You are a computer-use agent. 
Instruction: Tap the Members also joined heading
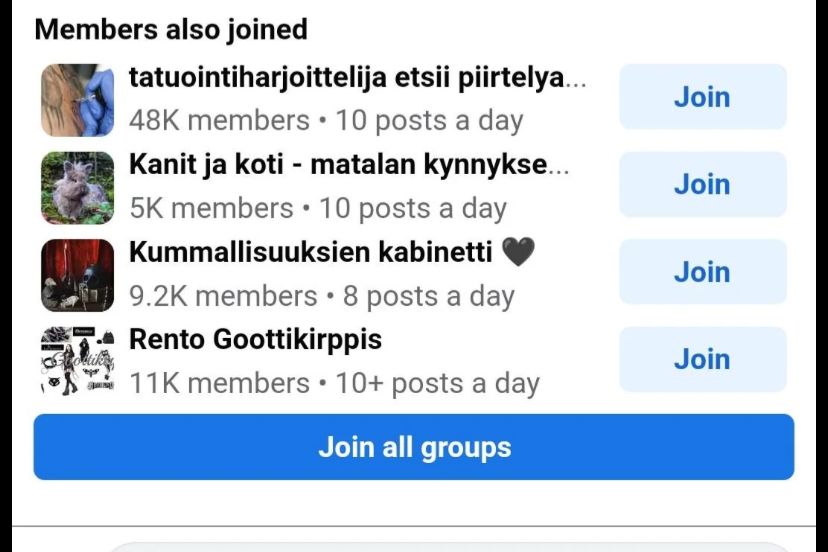pyautogui.click(x=171, y=30)
